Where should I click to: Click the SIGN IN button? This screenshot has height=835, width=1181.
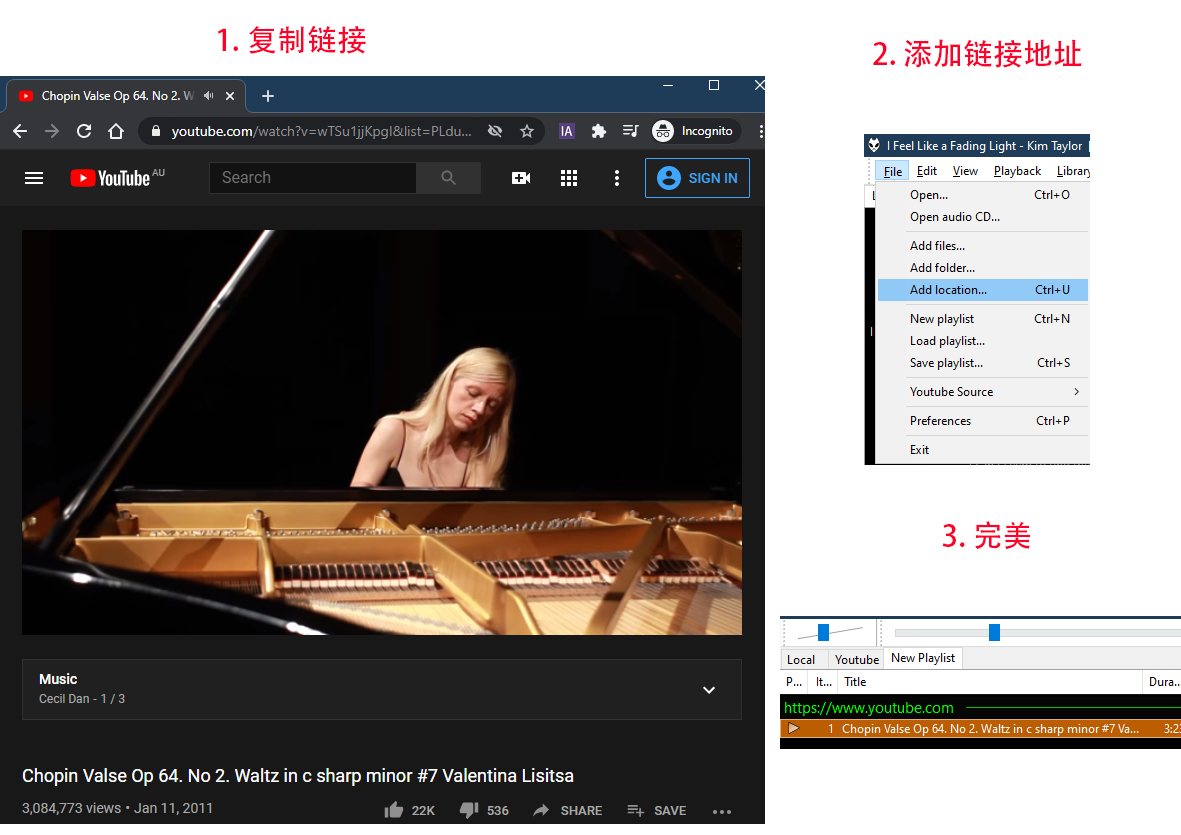click(x=697, y=177)
